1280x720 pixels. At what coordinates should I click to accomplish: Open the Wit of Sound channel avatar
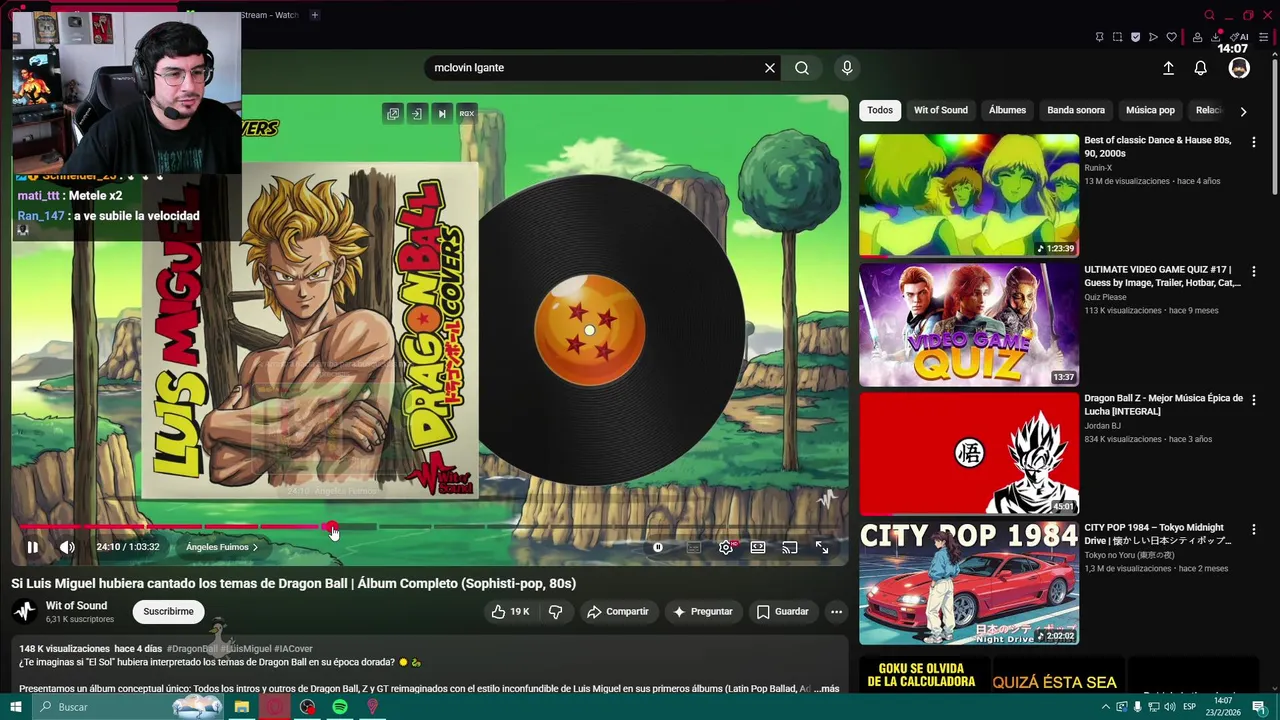[25, 611]
